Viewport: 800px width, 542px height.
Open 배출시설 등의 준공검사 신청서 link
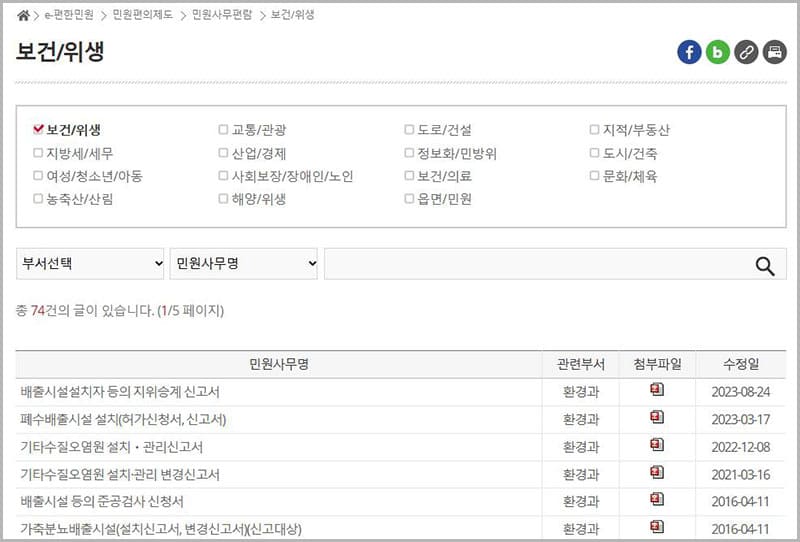tap(102, 502)
